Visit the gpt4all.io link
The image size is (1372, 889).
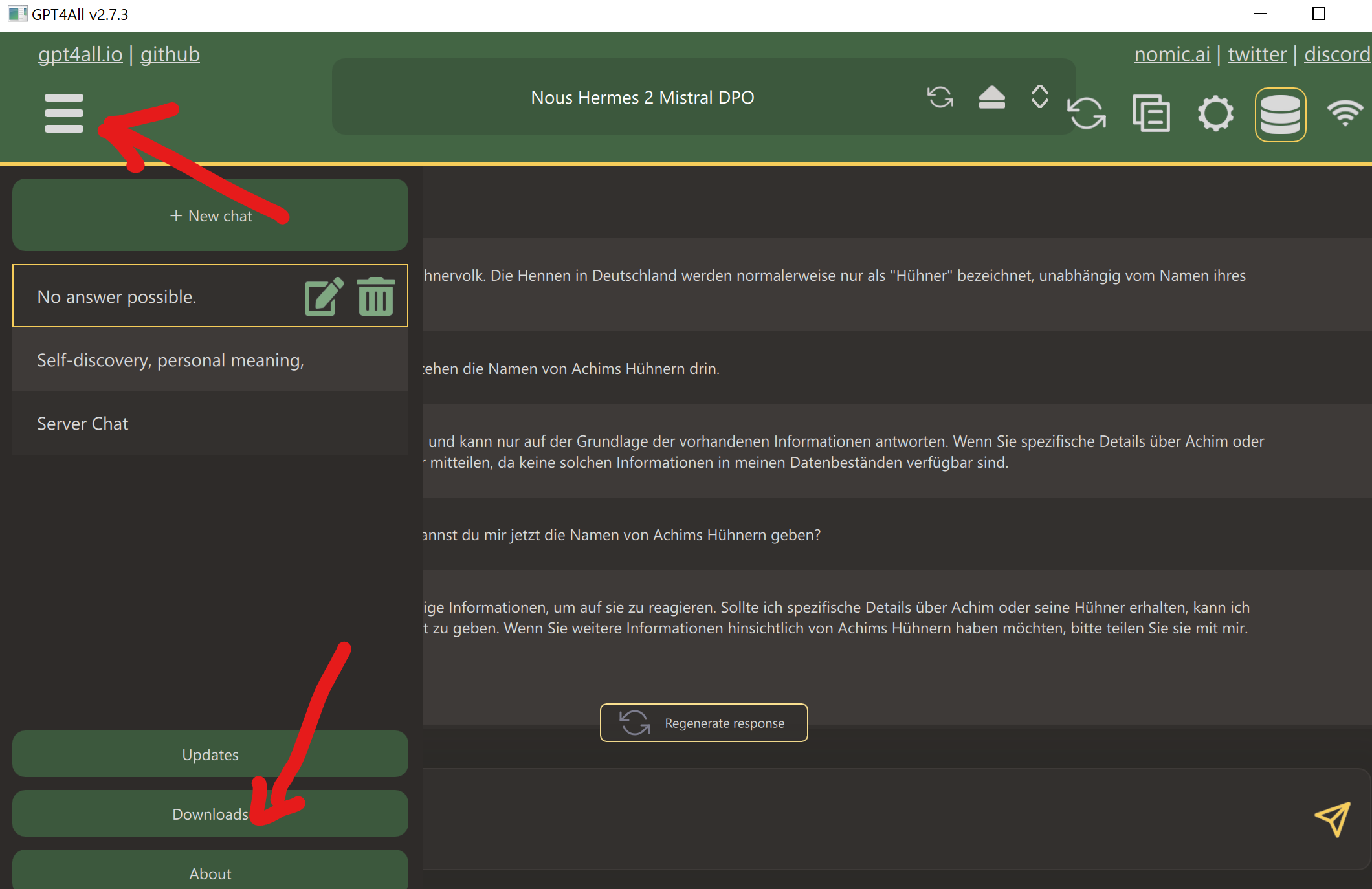80,54
